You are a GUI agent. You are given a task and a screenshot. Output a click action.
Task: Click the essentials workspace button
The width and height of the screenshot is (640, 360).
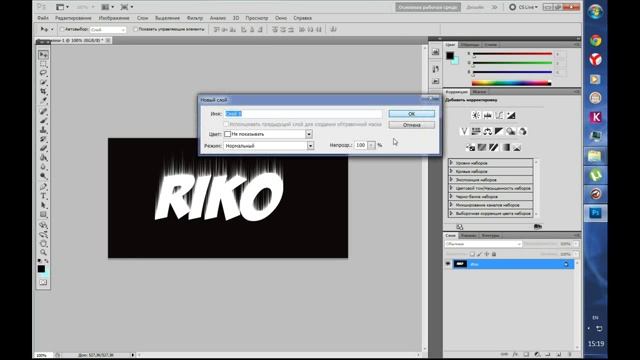(x=428, y=7)
